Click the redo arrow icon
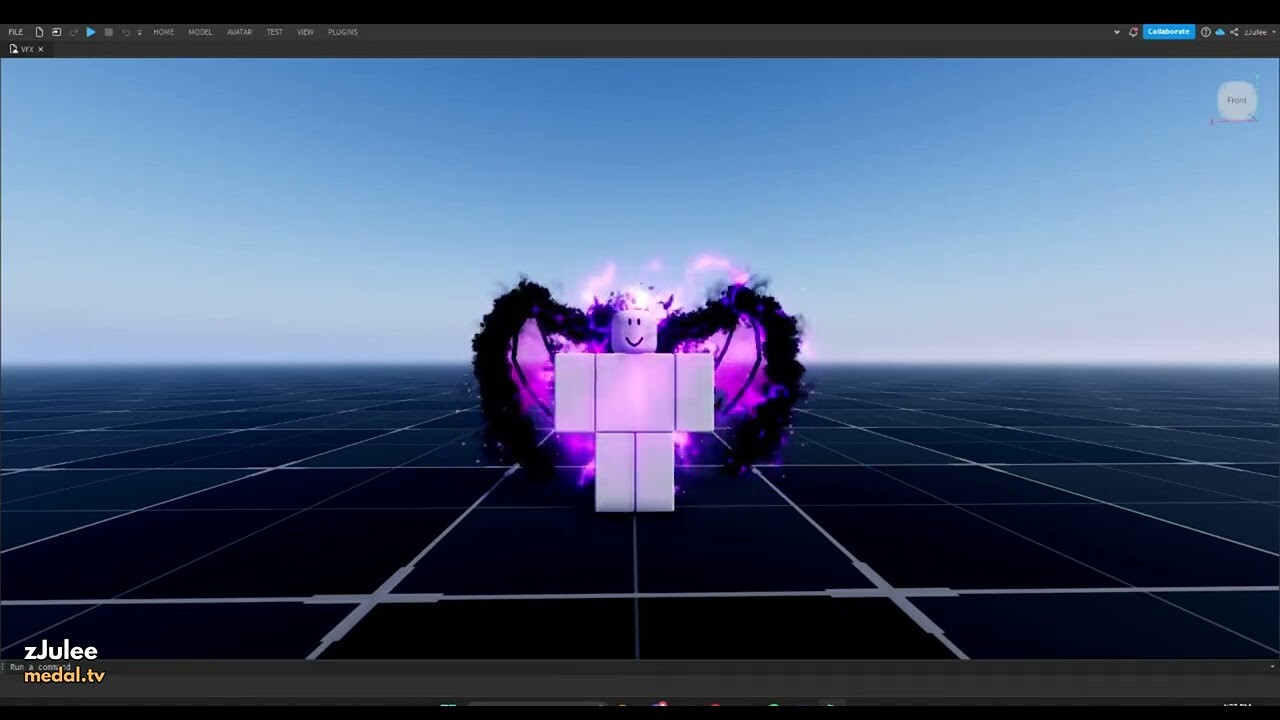Image resolution: width=1280 pixels, height=720 pixels. pos(74,32)
